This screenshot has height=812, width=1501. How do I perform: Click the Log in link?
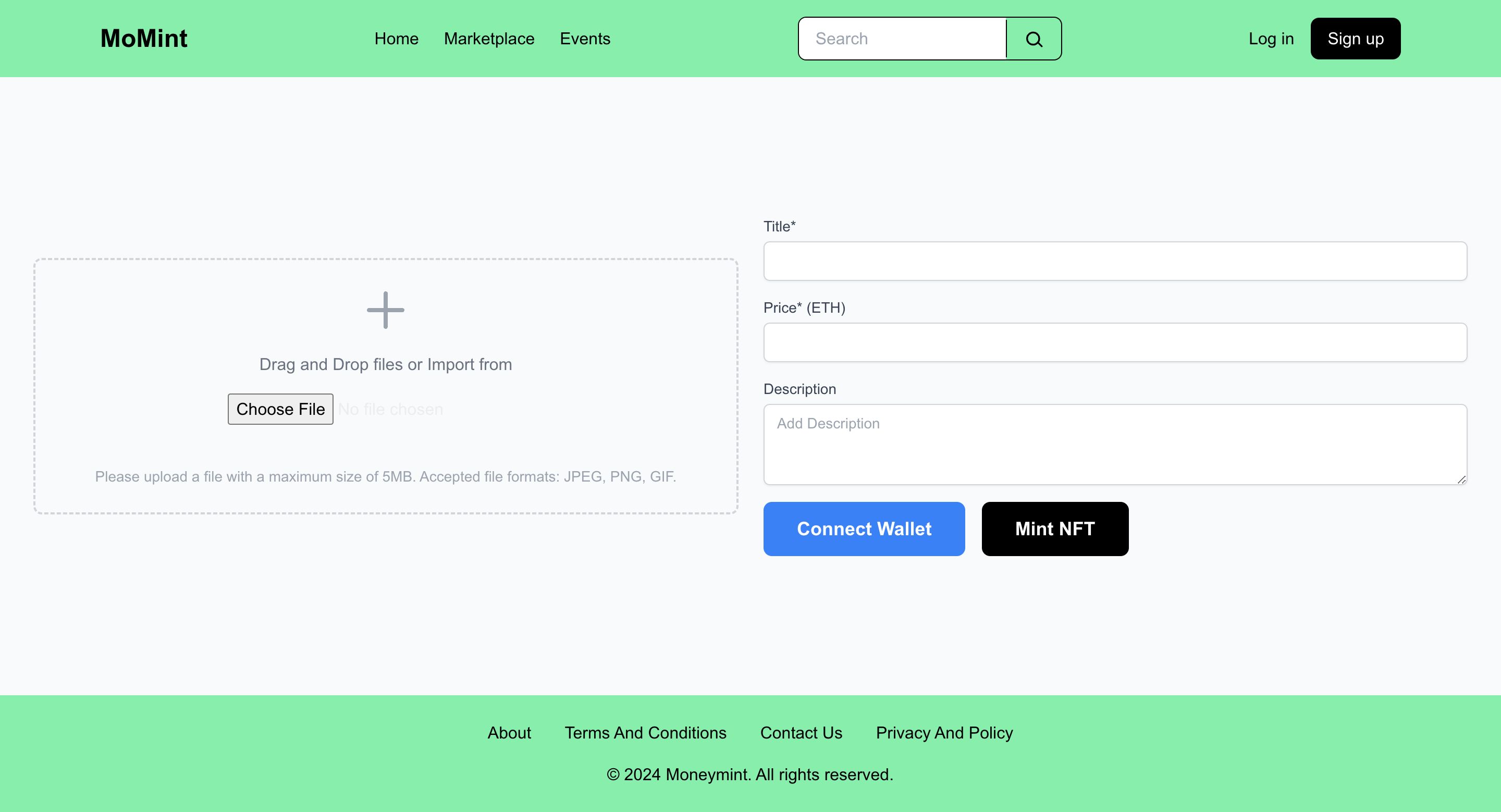tap(1271, 39)
